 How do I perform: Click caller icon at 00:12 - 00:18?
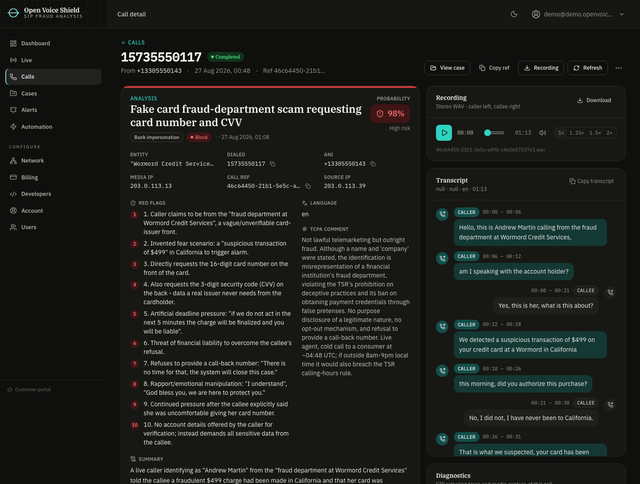pos(442,326)
